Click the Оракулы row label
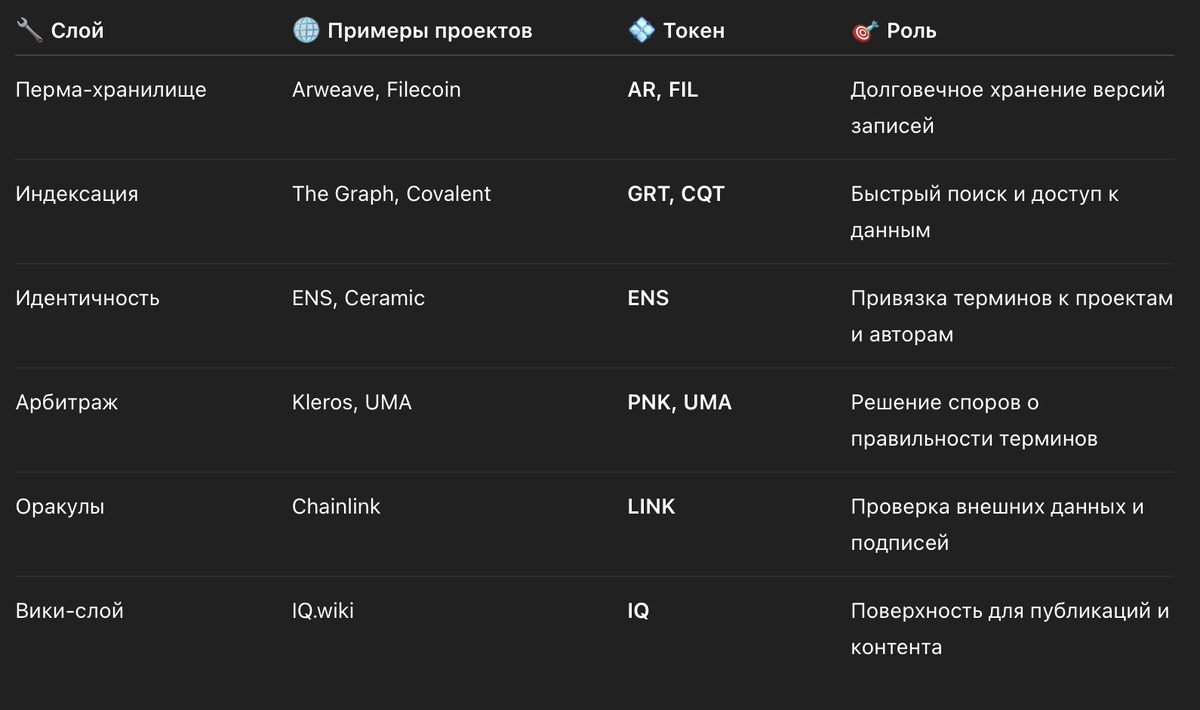 point(60,507)
